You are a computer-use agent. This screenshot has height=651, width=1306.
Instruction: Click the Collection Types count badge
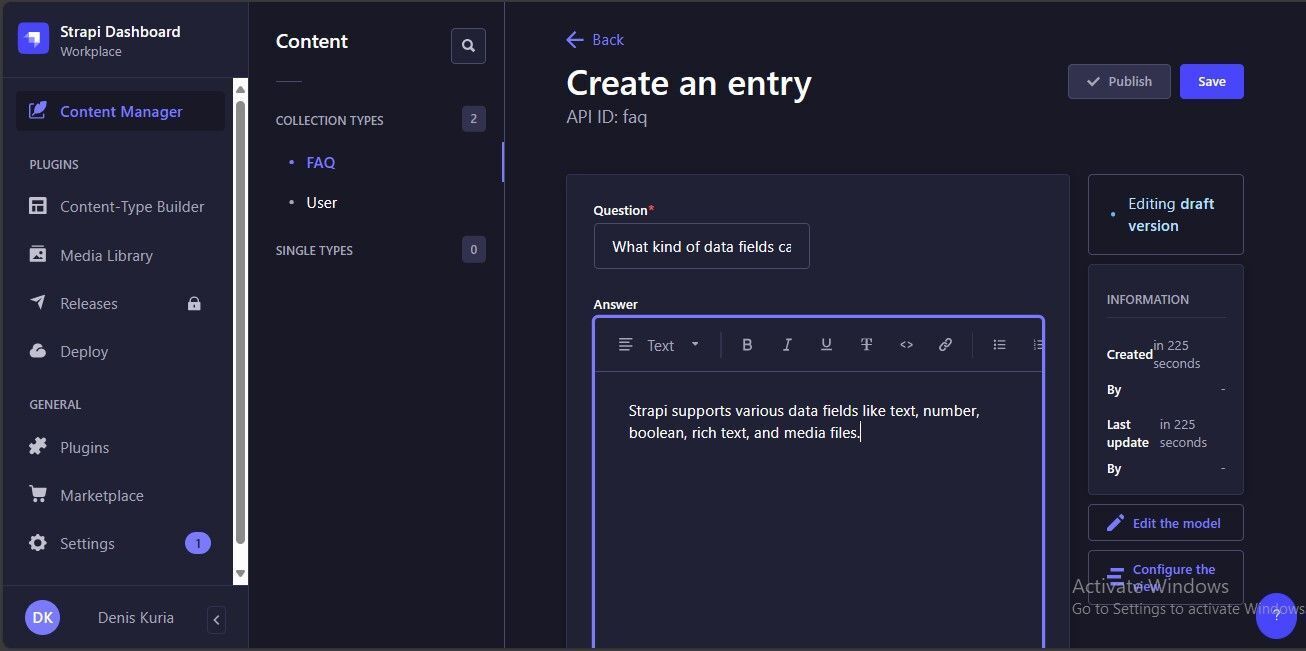474,119
